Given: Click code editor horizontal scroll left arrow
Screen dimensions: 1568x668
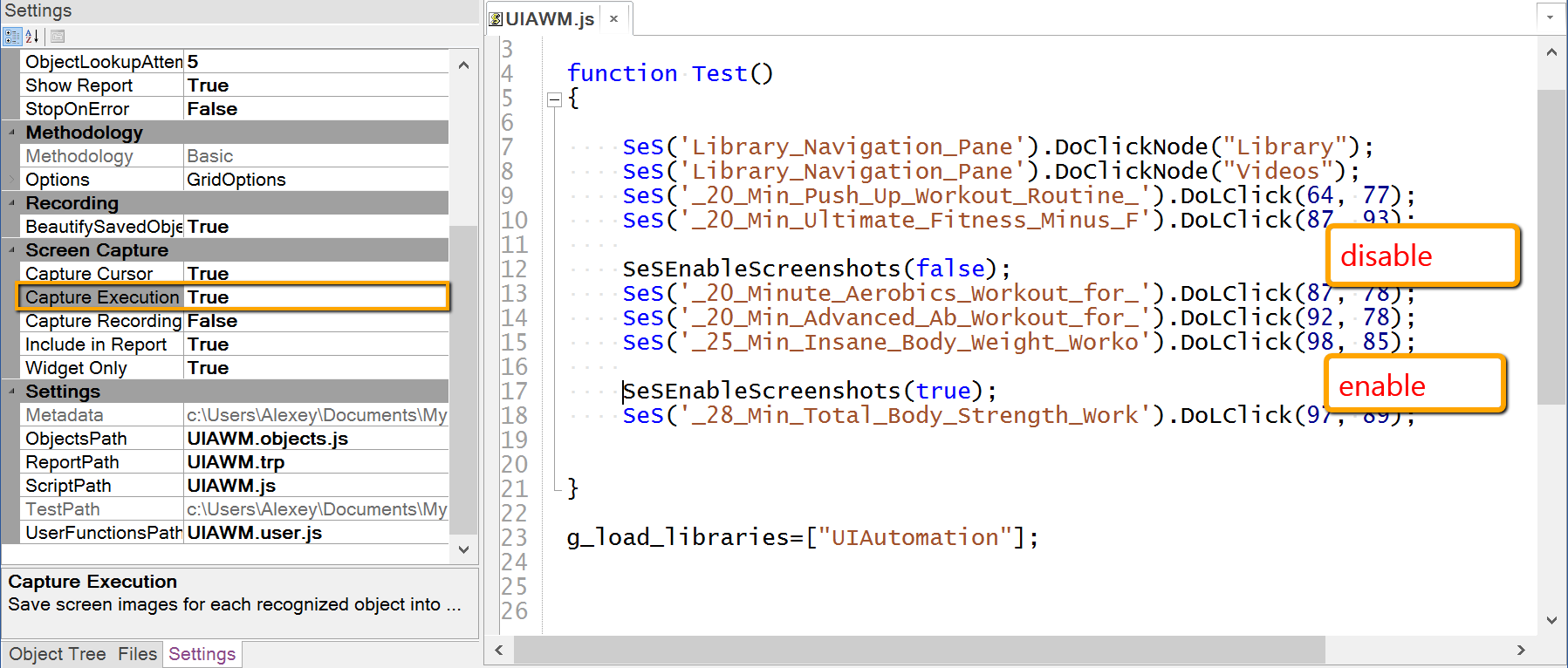Looking at the screenshot, I should point(499,650).
